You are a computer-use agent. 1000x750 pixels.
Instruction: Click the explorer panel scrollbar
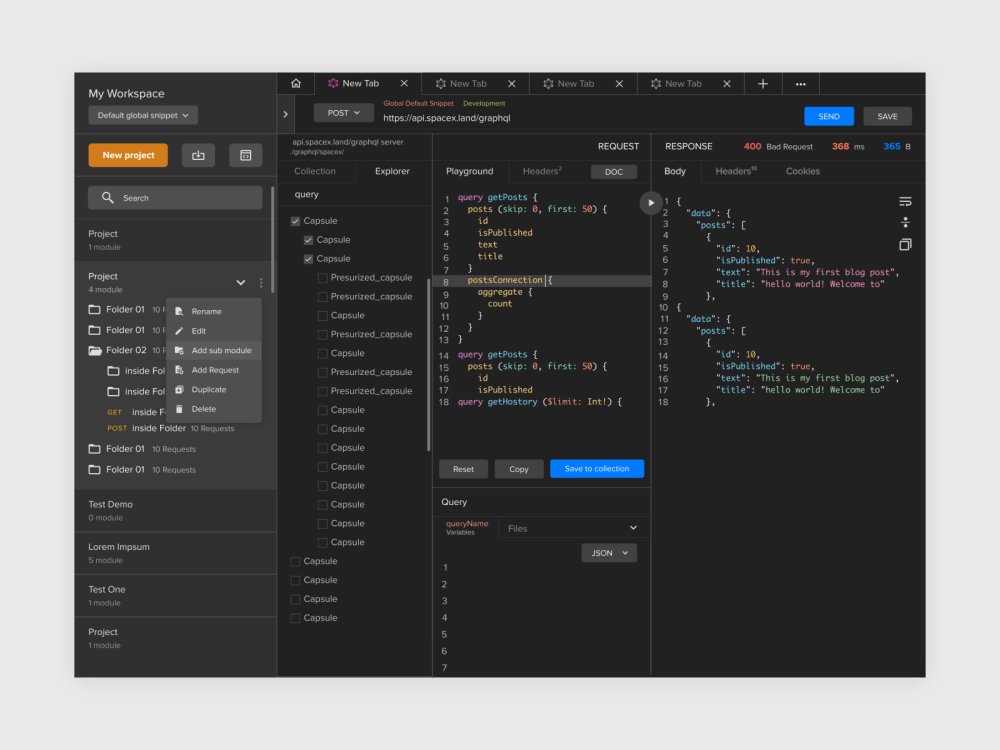pyautogui.click(x=429, y=364)
